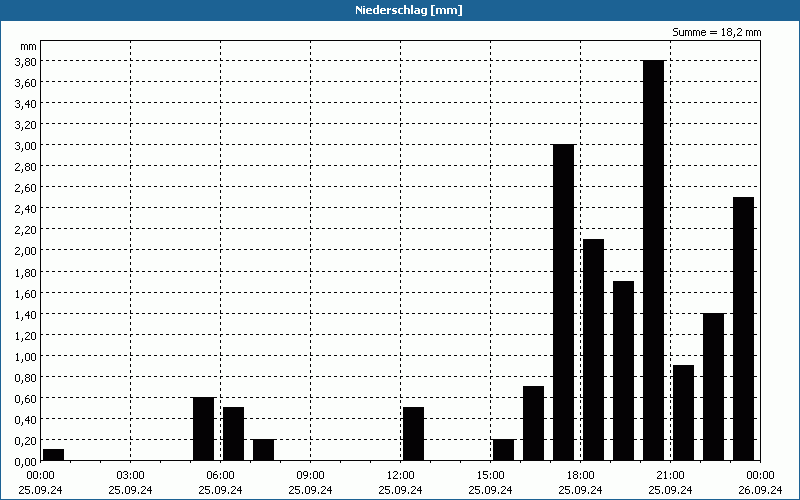Select the "00:00" label at the chart's start
800x500 pixels.
(x=41, y=476)
